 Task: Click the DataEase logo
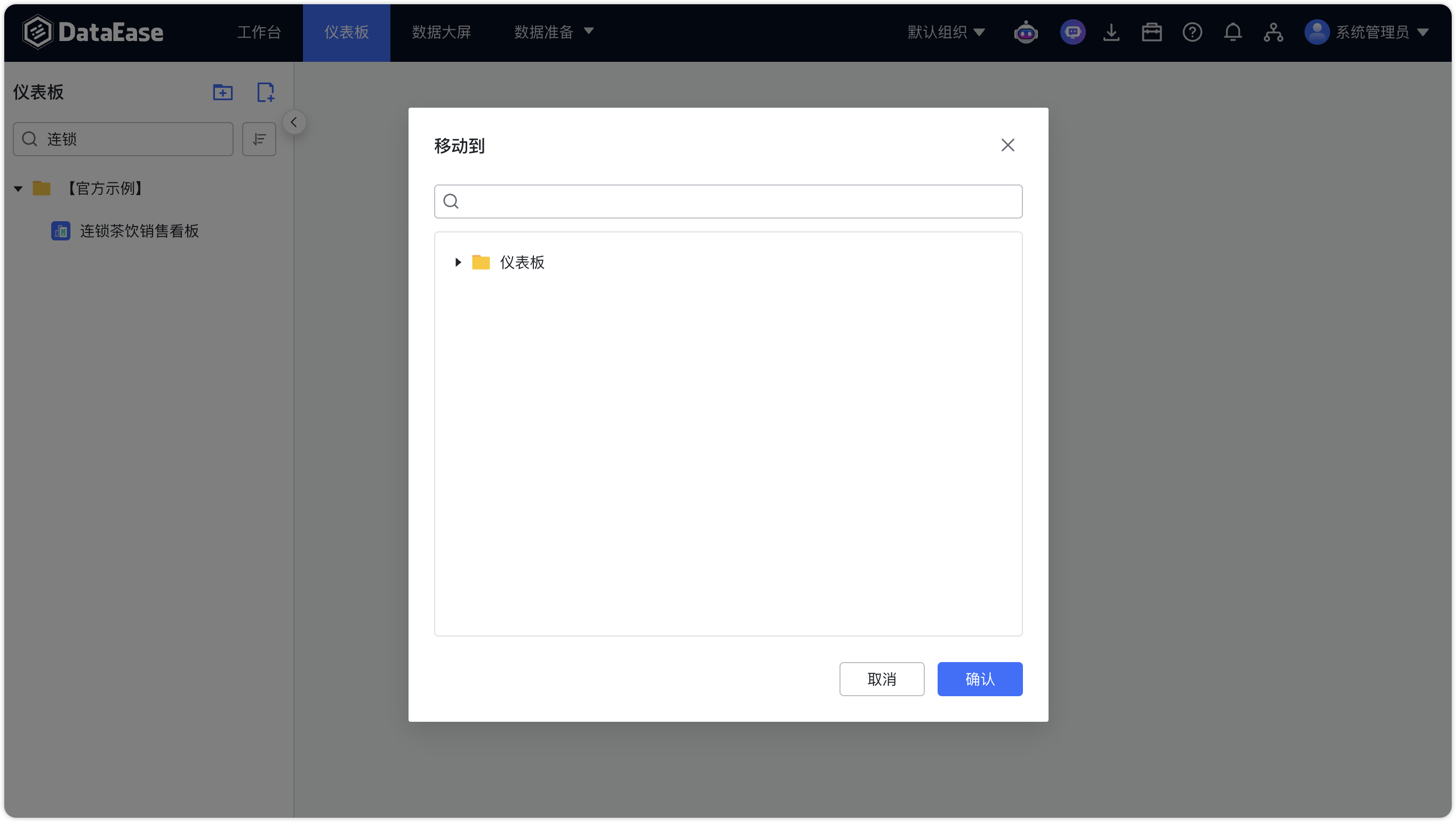click(93, 32)
